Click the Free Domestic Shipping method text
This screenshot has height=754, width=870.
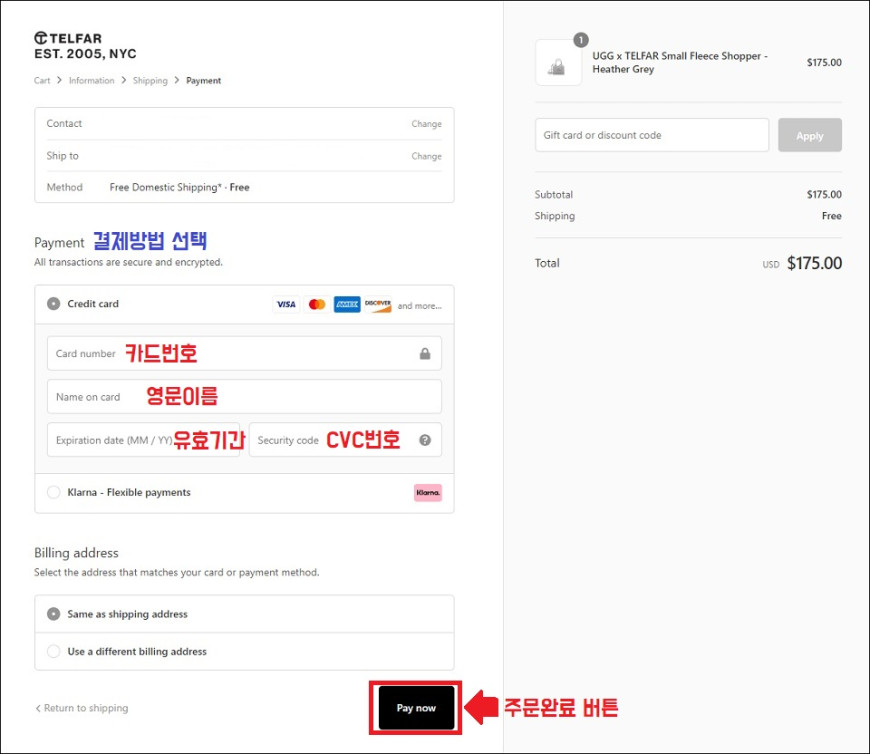[179, 188]
